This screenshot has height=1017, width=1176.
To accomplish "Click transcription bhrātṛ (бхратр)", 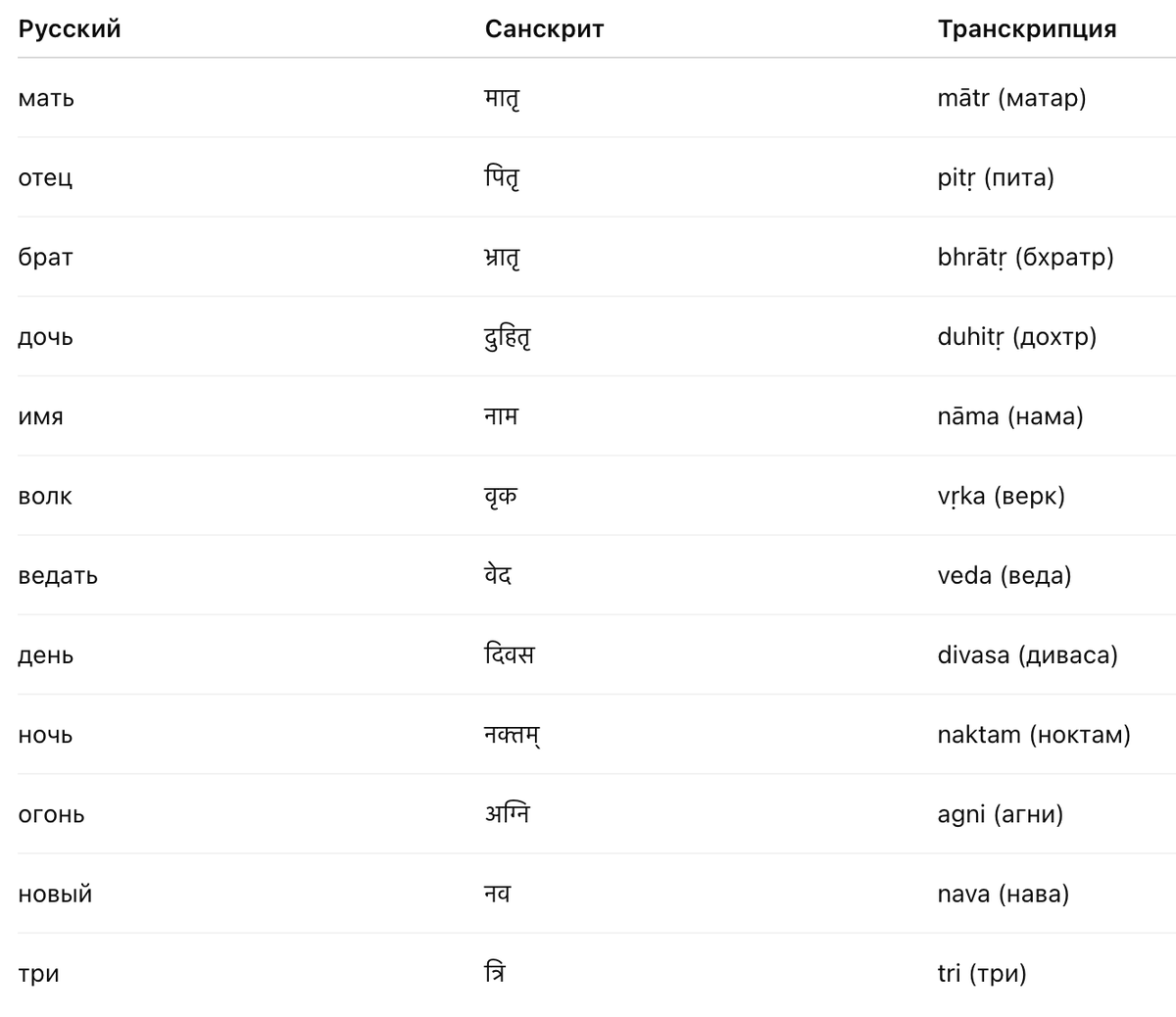I will click(1025, 258).
